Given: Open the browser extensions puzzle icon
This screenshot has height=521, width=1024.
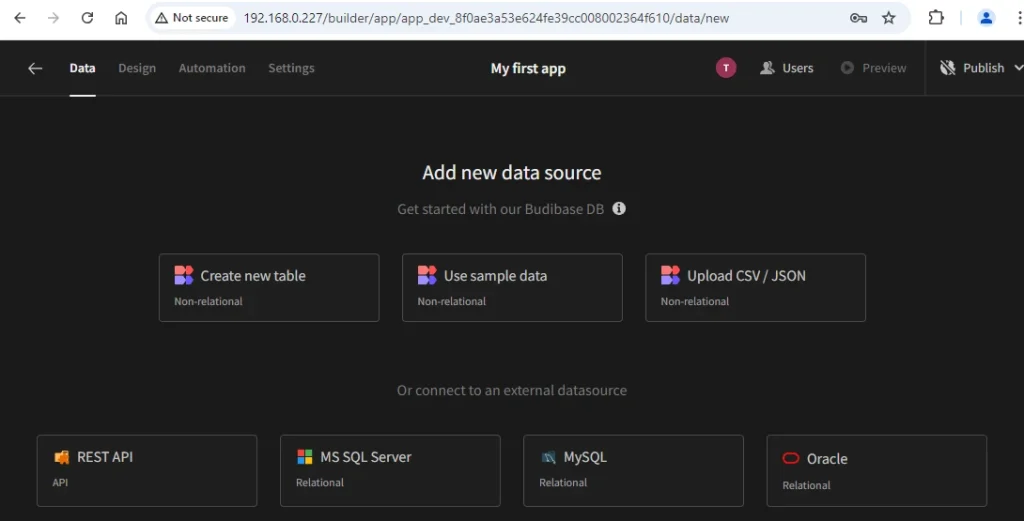Looking at the screenshot, I should [x=936, y=18].
